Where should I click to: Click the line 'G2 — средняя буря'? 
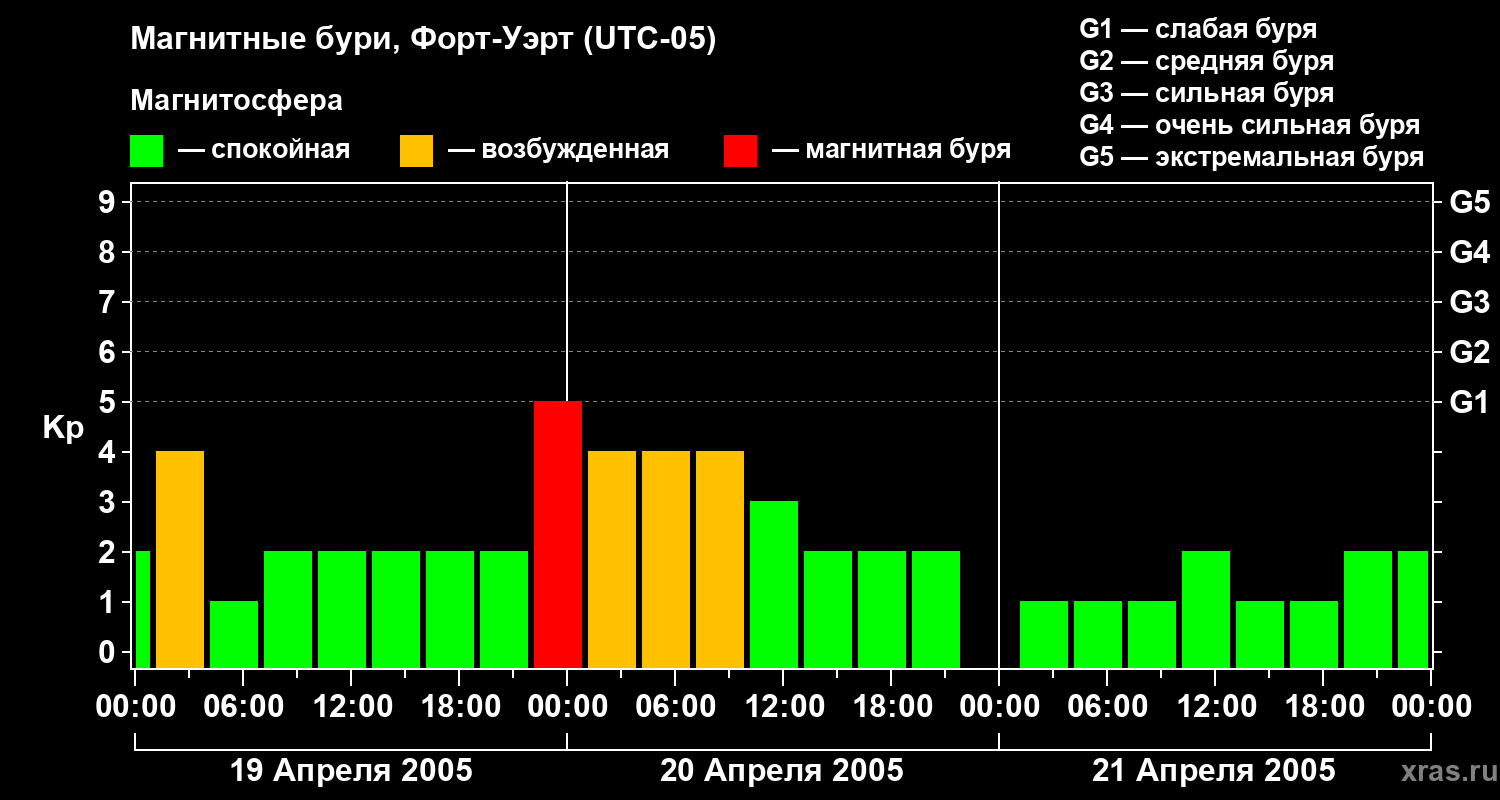tap(1206, 61)
